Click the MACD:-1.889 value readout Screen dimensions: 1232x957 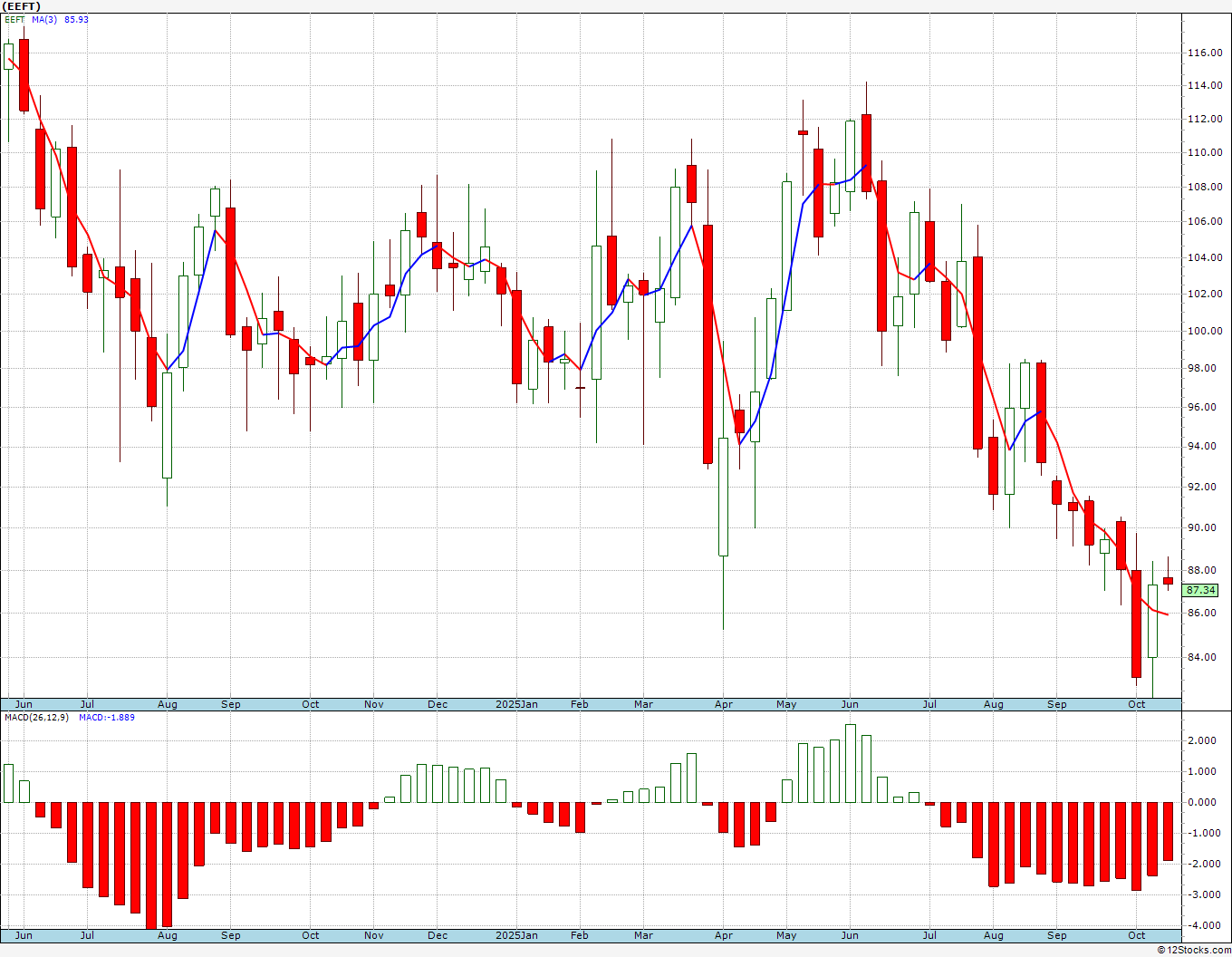pyautogui.click(x=107, y=717)
